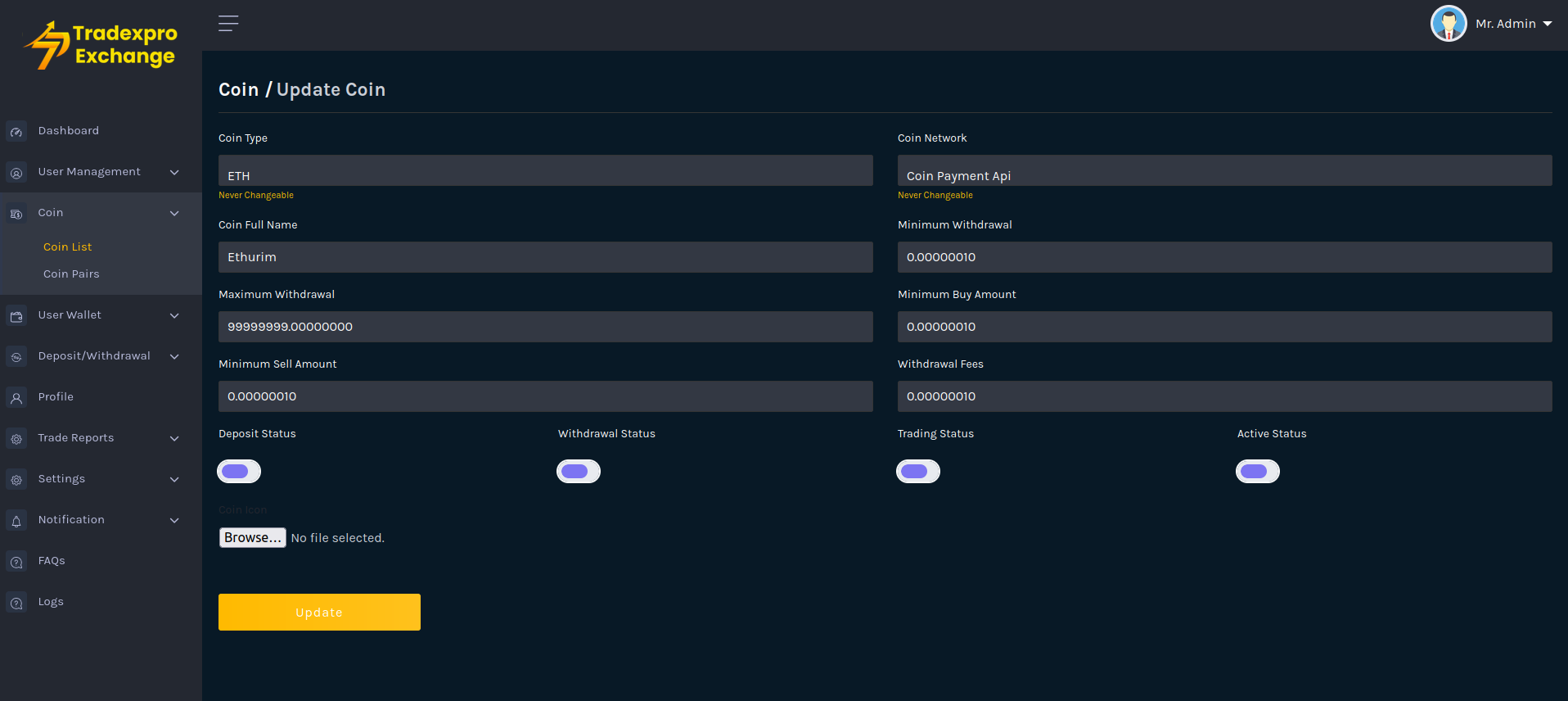Disable the Withdrawal Status switch
Screen dimensions: 1568x701
tap(579, 471)
